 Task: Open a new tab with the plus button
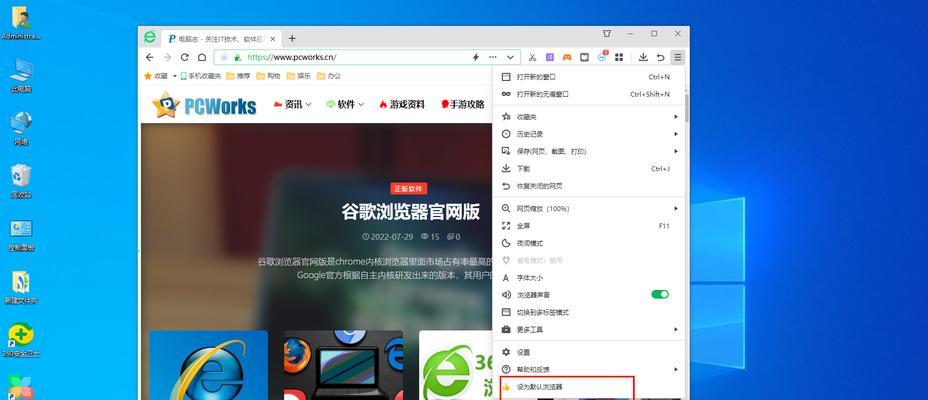(x=292, y=38)
